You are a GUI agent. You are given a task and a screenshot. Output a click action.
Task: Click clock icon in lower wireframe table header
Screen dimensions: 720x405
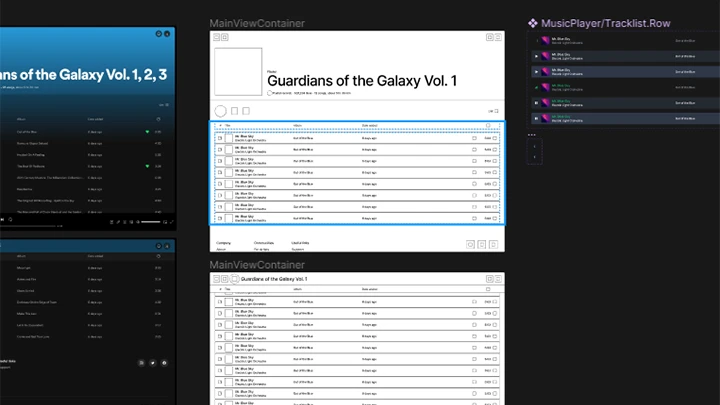(x=488, y=289)
